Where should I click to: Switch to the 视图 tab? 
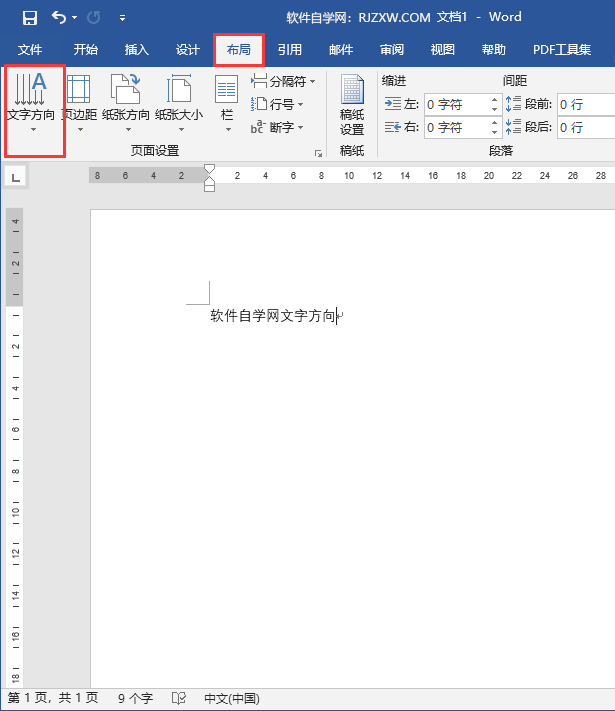443,49
